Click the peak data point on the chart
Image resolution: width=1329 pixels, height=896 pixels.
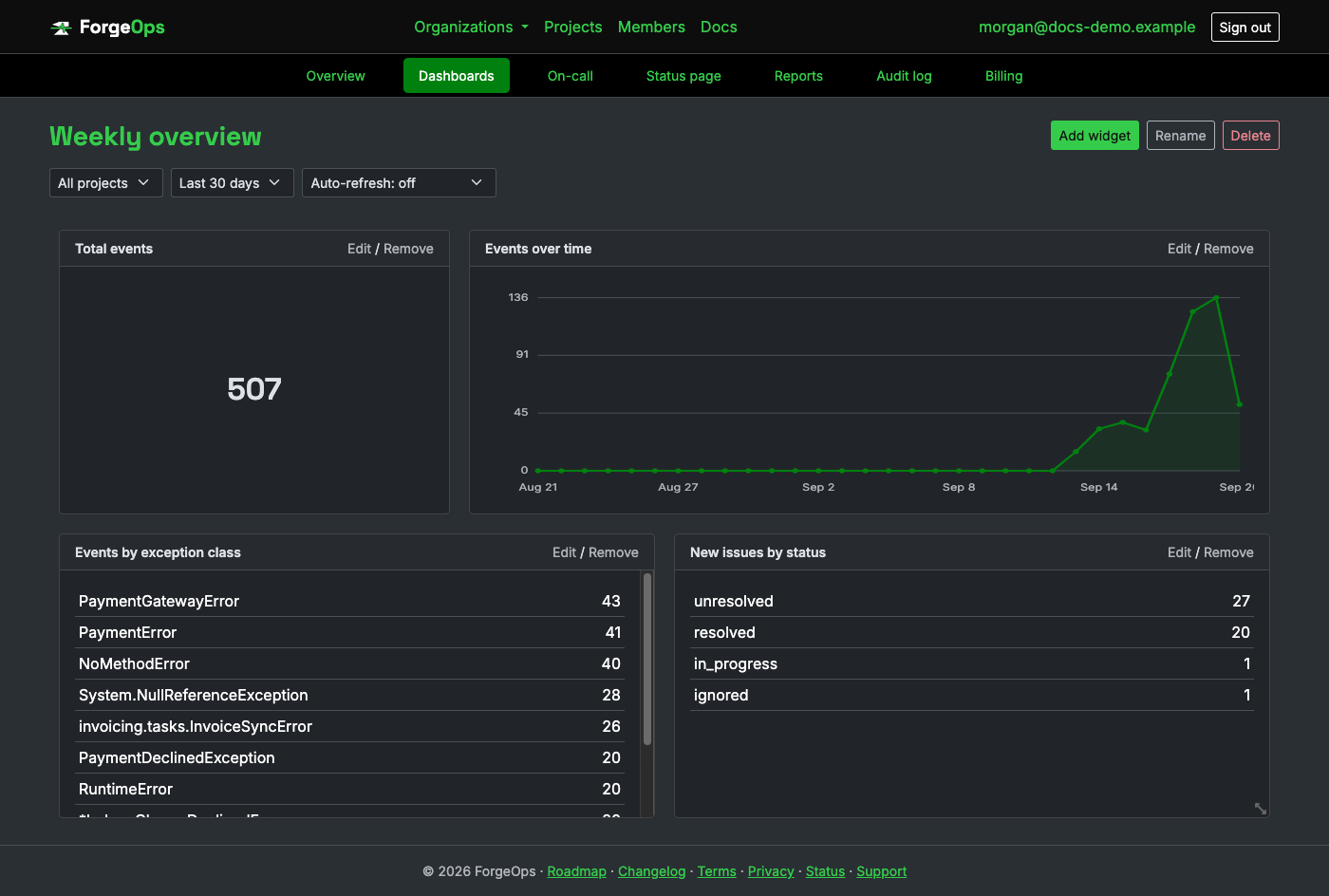pyautogui.click(x=1216, y=298)
